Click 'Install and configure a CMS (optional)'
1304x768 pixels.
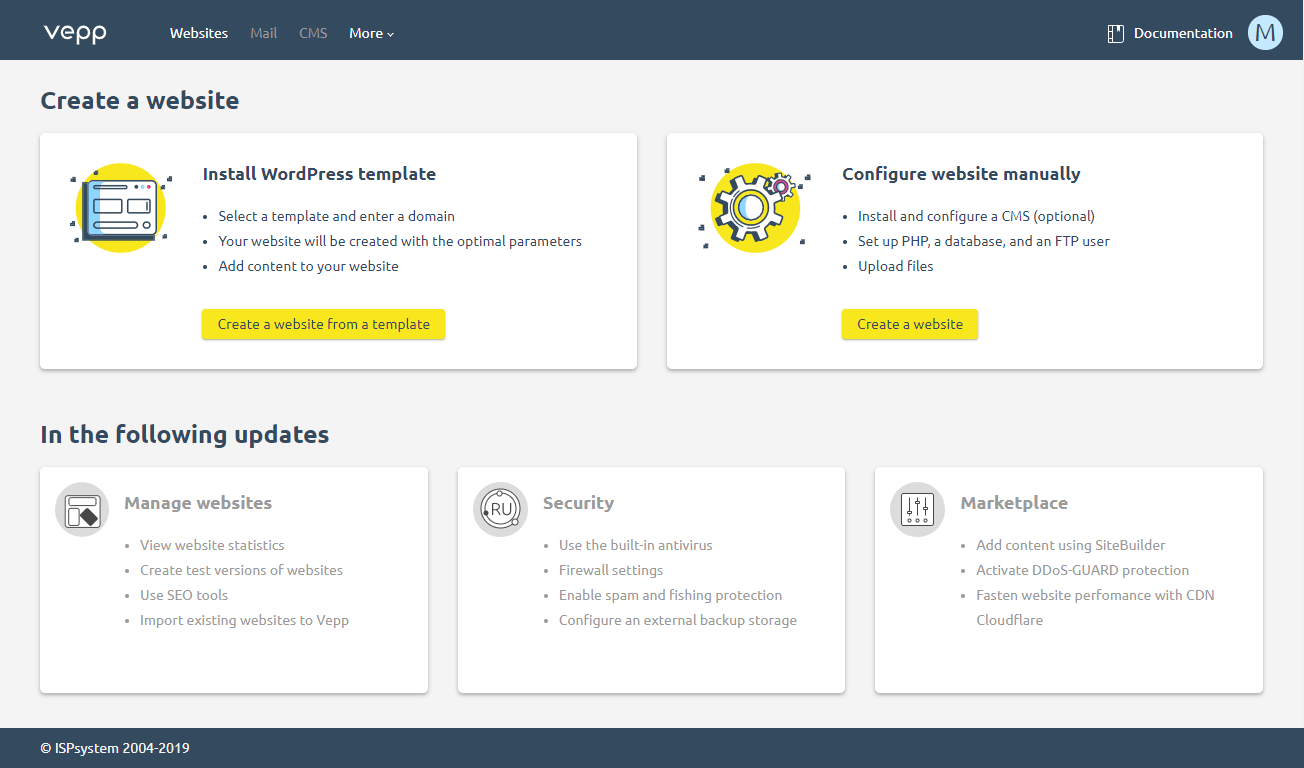[976, 216]
